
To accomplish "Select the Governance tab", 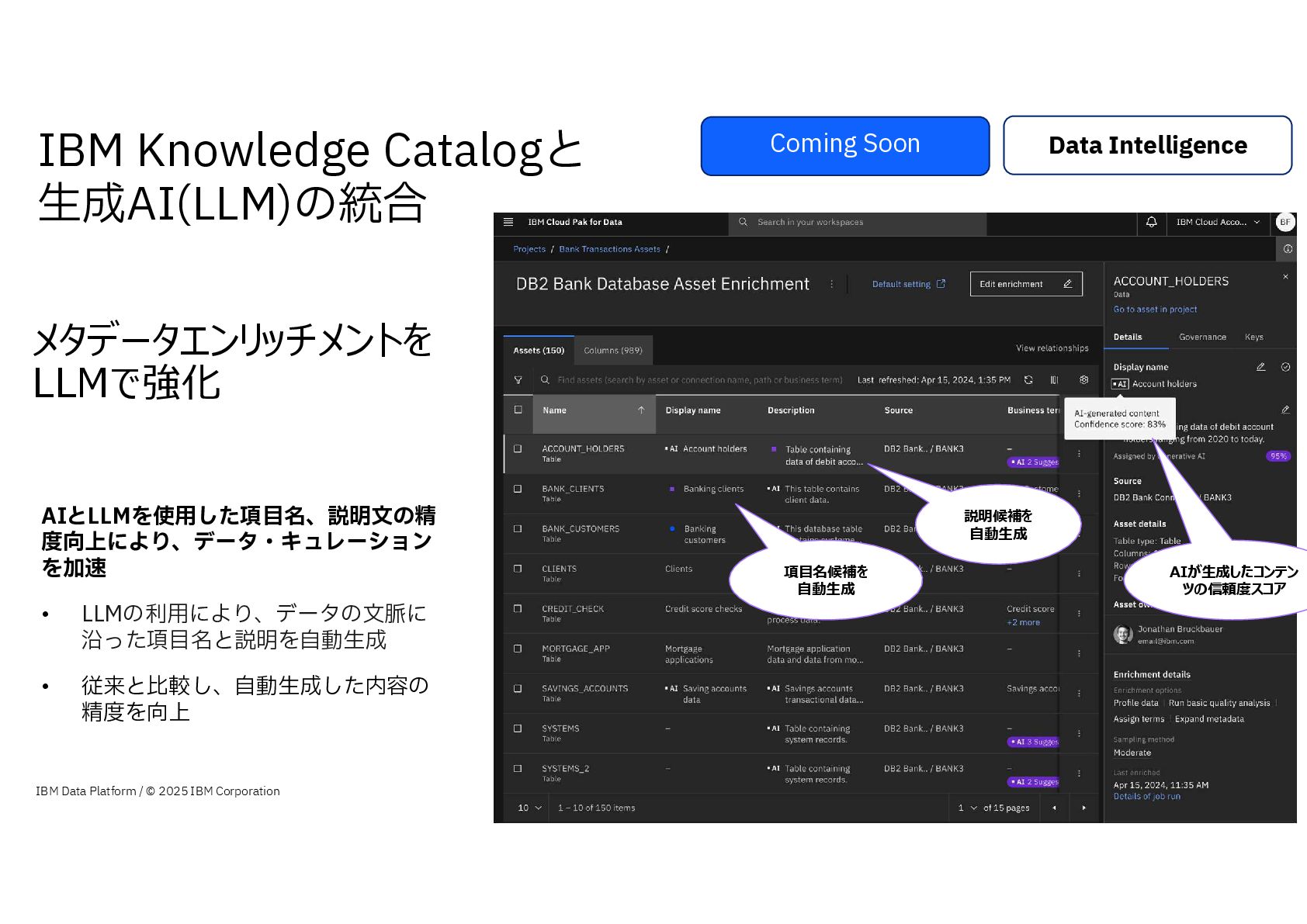I will [x=1202, y=337].
